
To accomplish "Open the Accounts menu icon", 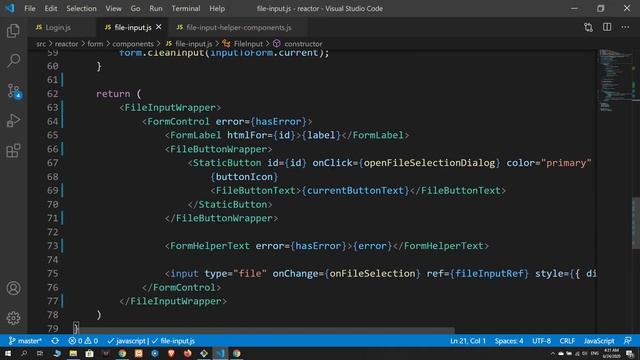I will click(13, 288).
